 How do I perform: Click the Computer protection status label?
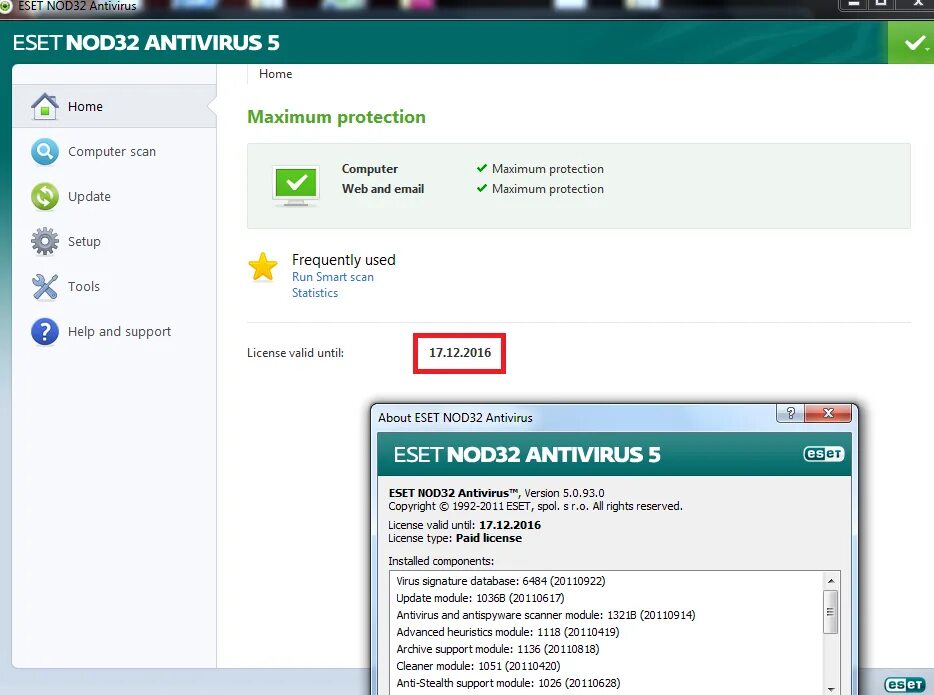pyautogui.click(x=370, y=169)
